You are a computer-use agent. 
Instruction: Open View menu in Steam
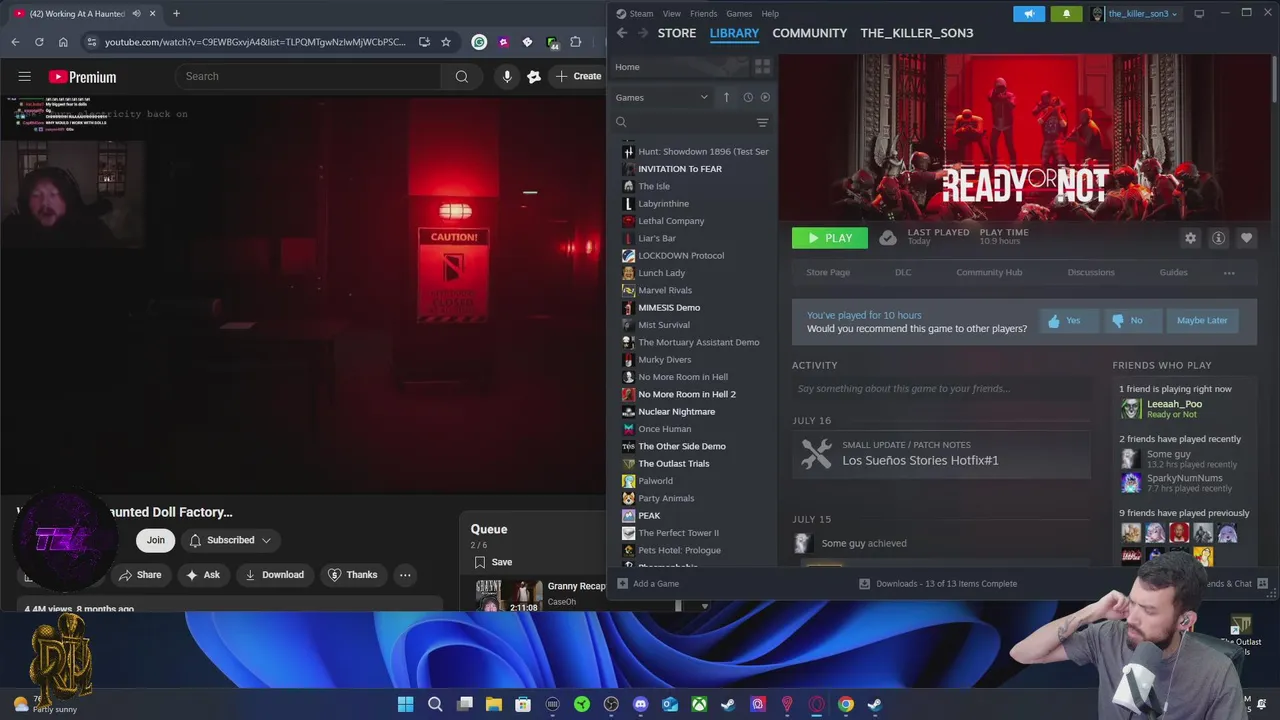pos(672,14)
